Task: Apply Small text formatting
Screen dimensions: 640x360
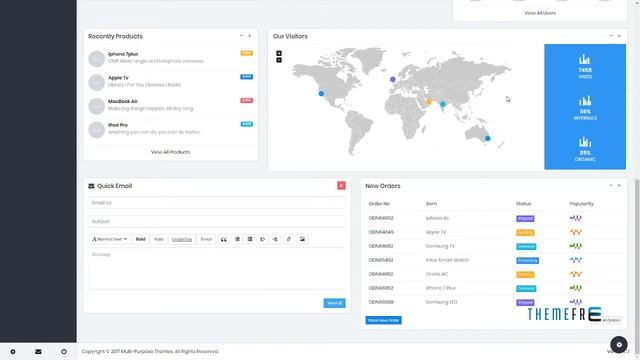Action: (x=206, y=239)
